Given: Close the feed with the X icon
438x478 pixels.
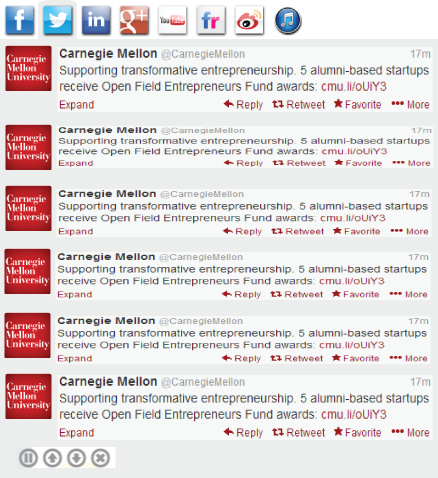Looking at the screenshot, I should pyautogui.click(x=101, y=458).
